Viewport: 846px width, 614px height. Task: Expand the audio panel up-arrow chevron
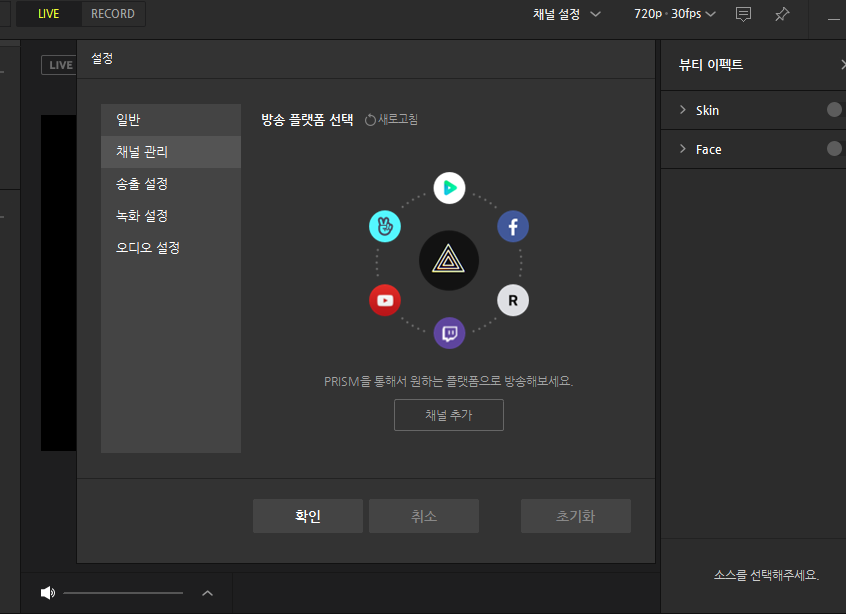(x=207, y=593)
